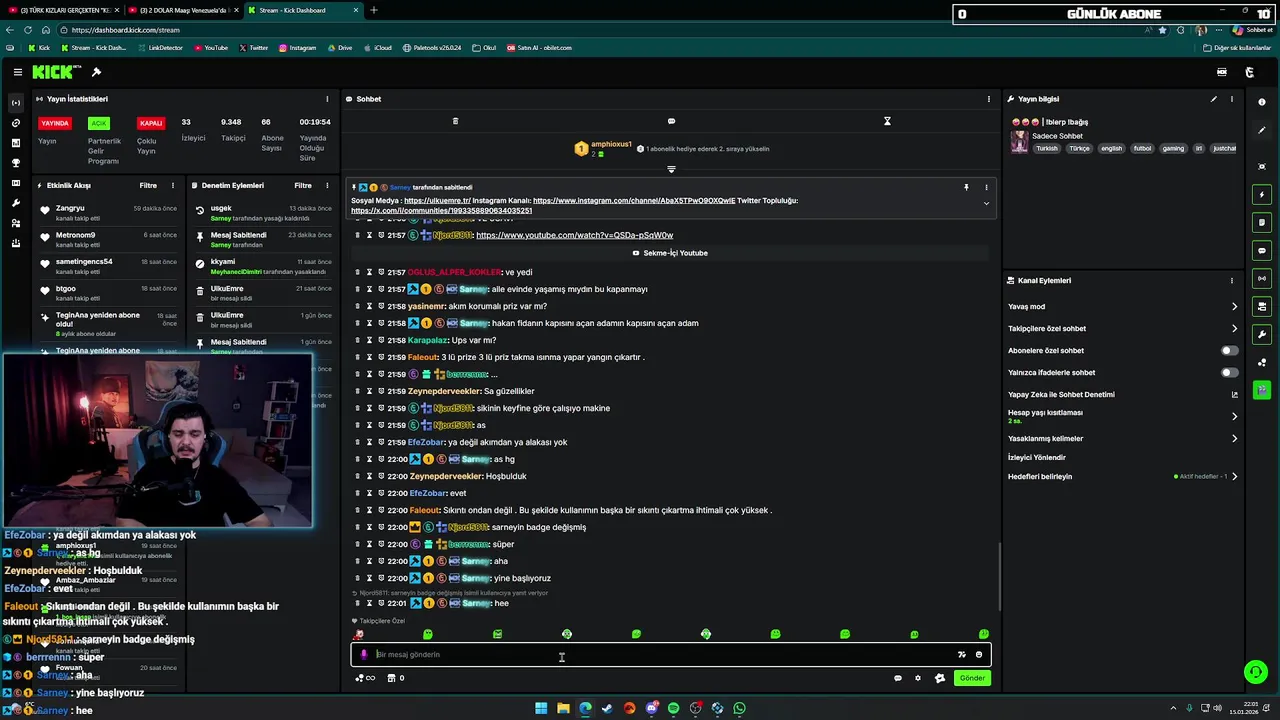Click İzleyici Yönlendir action
1280x720 pixels.
tap(1037, 458)
